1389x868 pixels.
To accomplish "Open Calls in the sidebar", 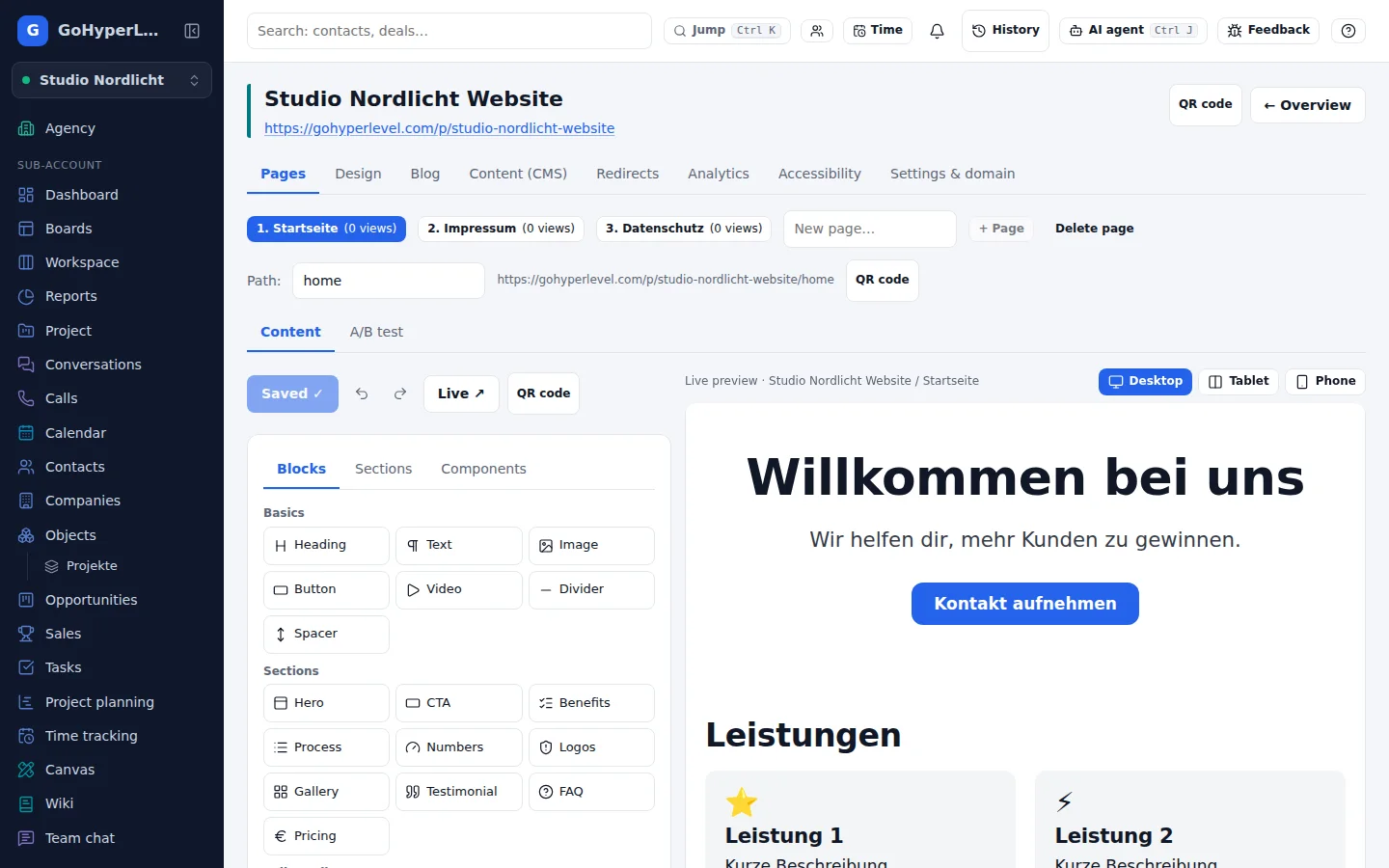I will [112, 398].
